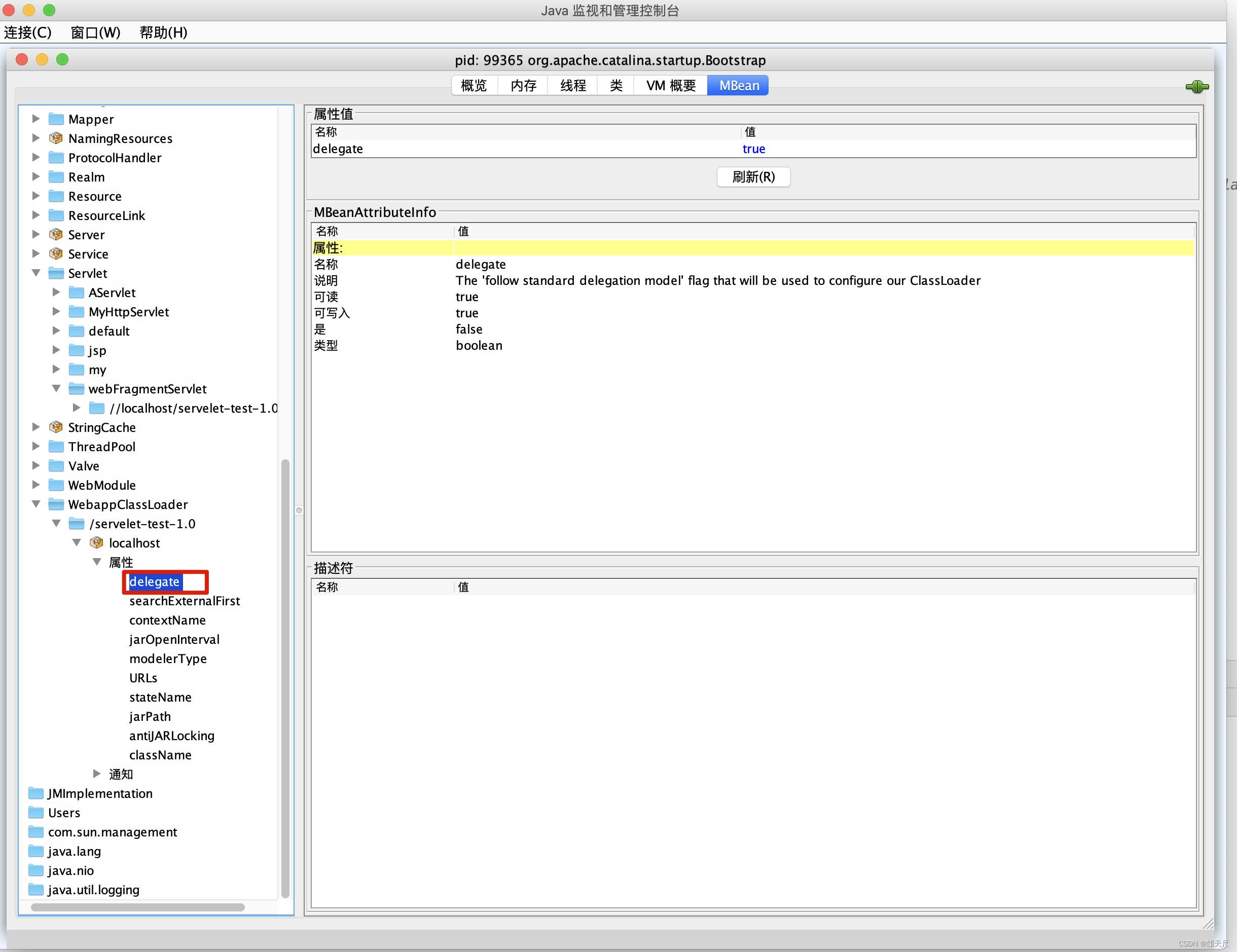Select the searchExternalFirst attribute

point(184,601)
